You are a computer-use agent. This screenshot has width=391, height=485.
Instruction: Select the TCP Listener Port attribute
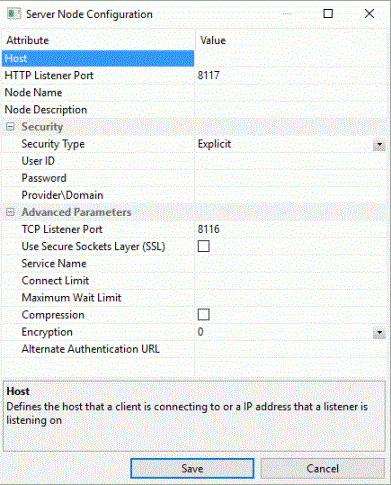point(62,229)
